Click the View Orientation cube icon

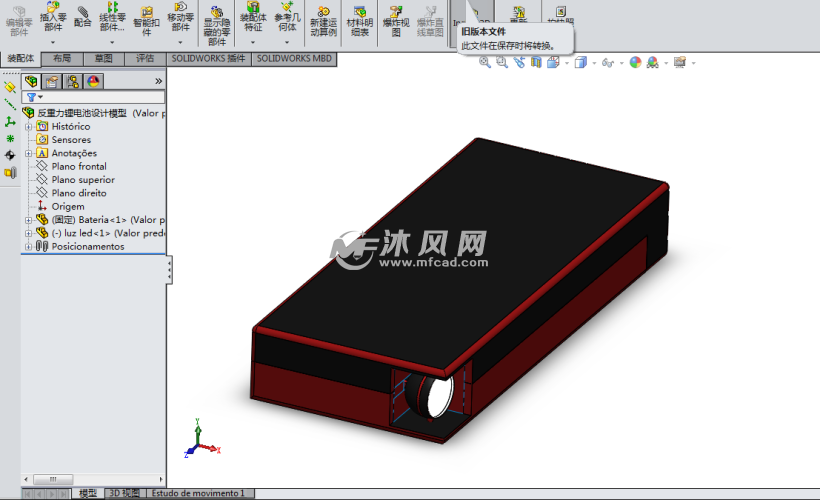553,63
